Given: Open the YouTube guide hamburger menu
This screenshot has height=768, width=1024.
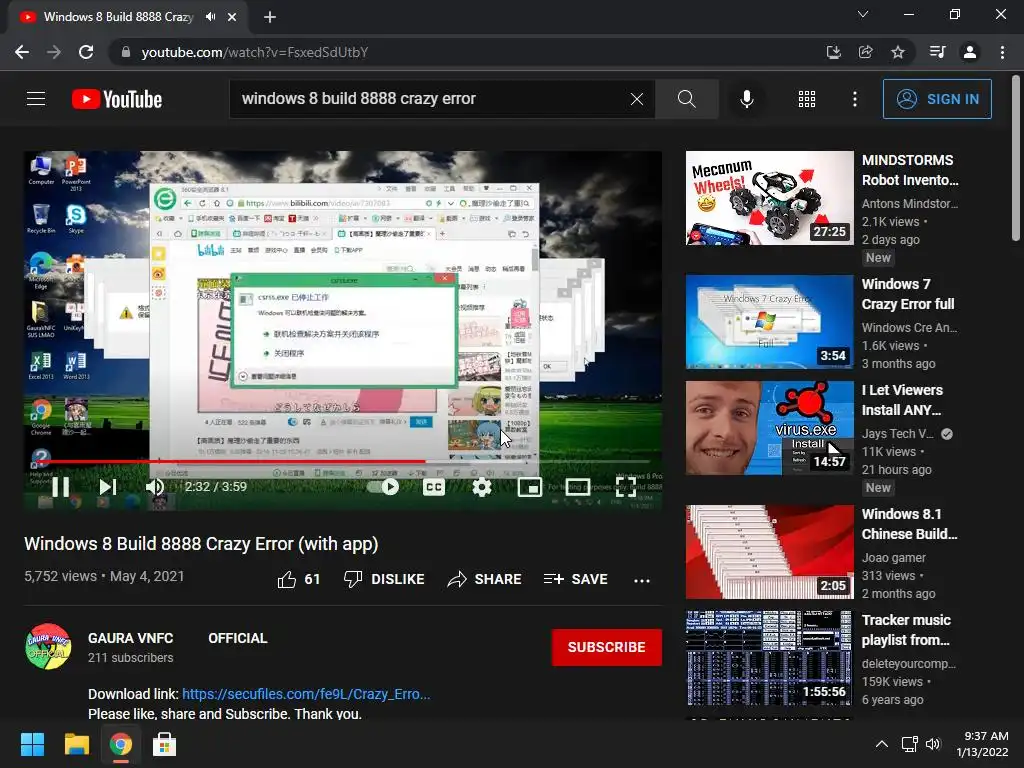Looking at the screenshot, I should coord(36,99).
